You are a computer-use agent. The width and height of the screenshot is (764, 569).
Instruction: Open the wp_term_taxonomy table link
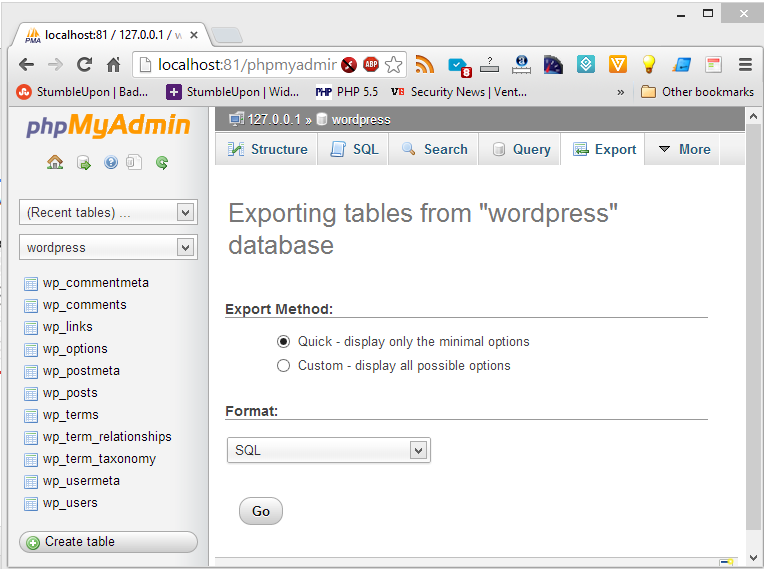coord(99,459)
